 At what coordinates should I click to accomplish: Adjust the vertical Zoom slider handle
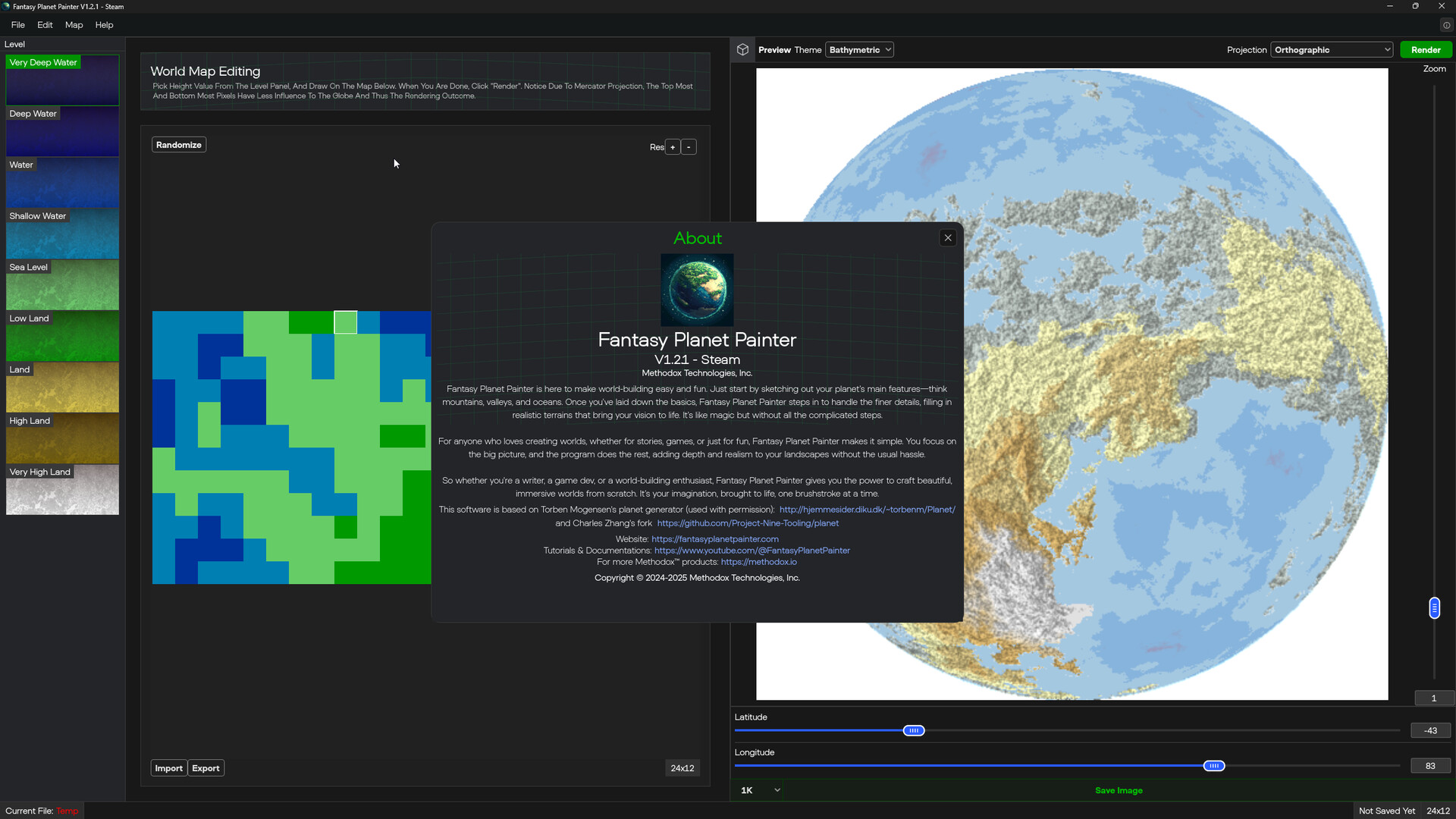tap(1434, 607)
